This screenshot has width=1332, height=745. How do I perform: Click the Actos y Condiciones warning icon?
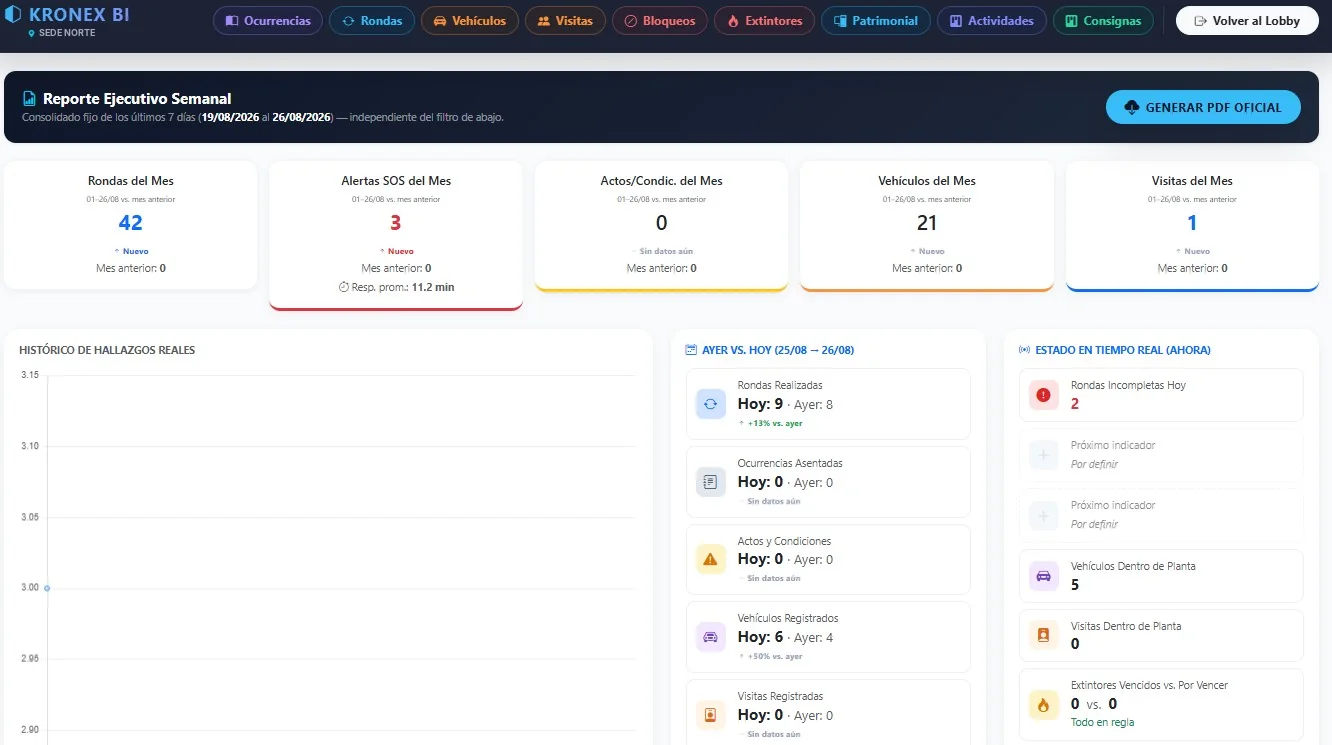coord(710,559)
